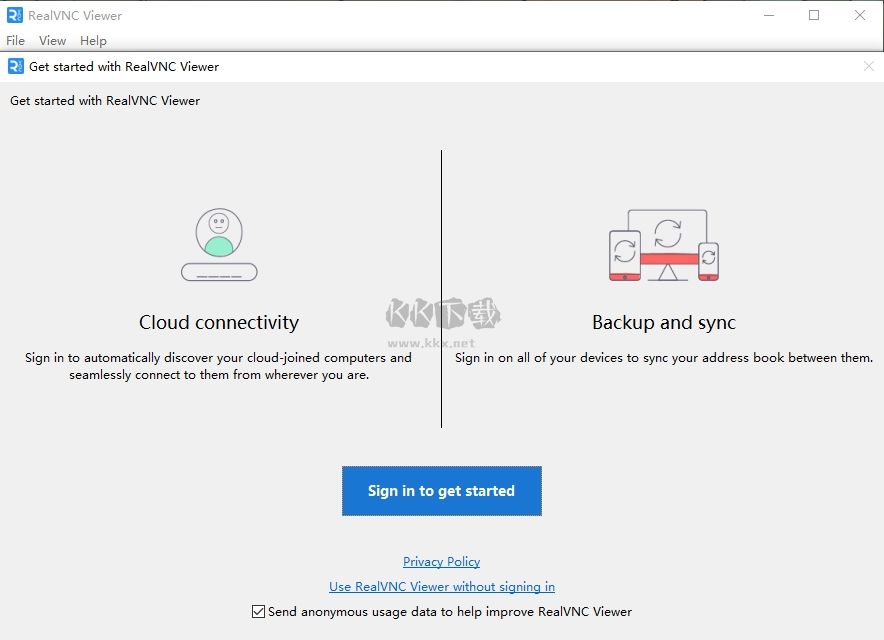Uncheck the Send anonymous usage data checkbox

tap(257, 611)
